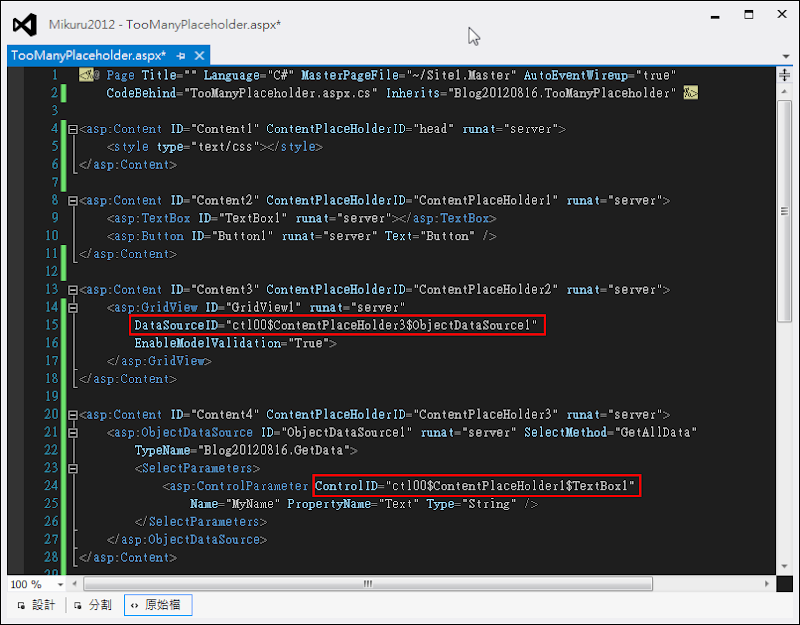Collapse the SelectParameters block at line 23

pyautogui.click(x=72, y=469)
